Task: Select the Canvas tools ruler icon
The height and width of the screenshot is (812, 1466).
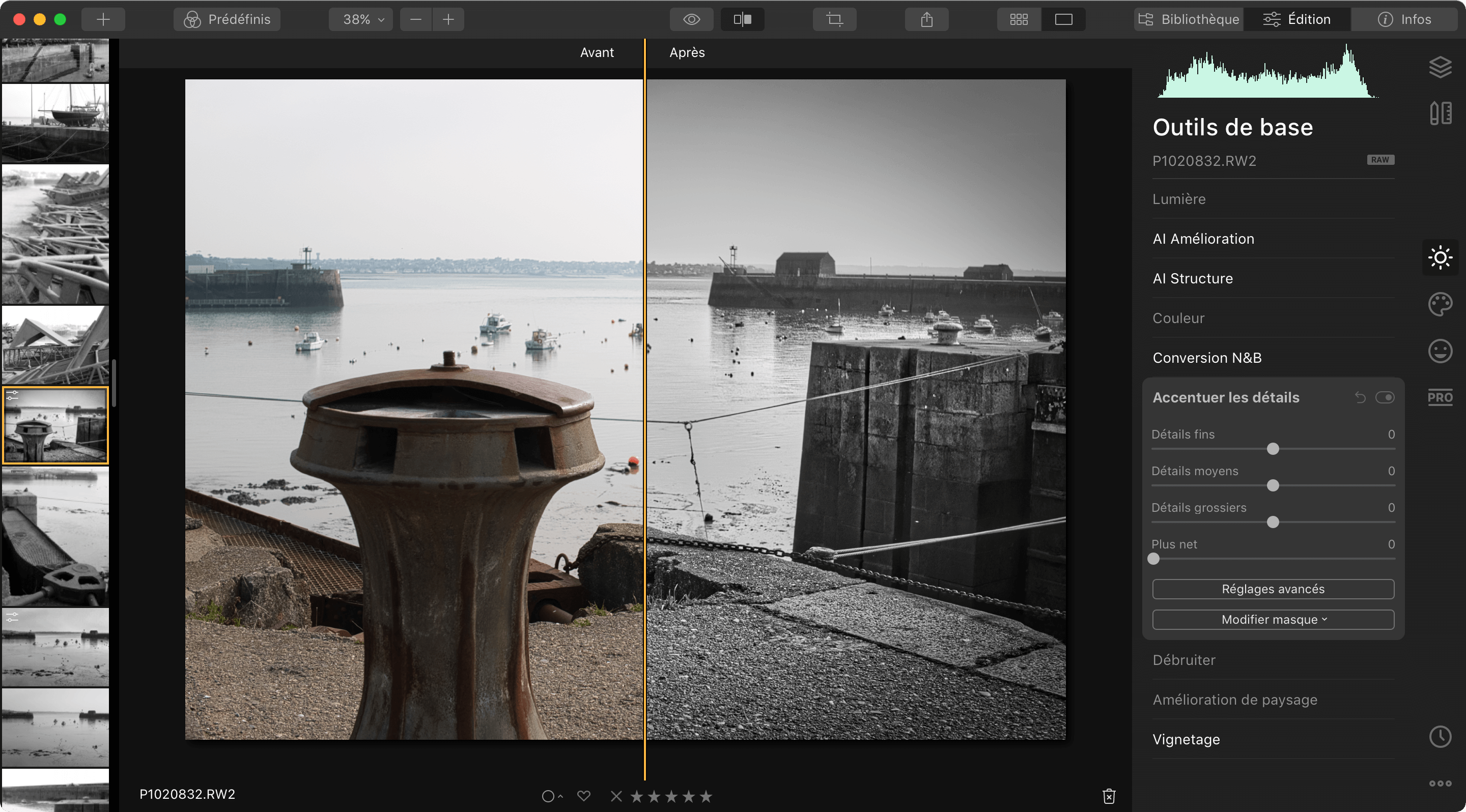Action: pyautogui.click(x=1440, y=113)
